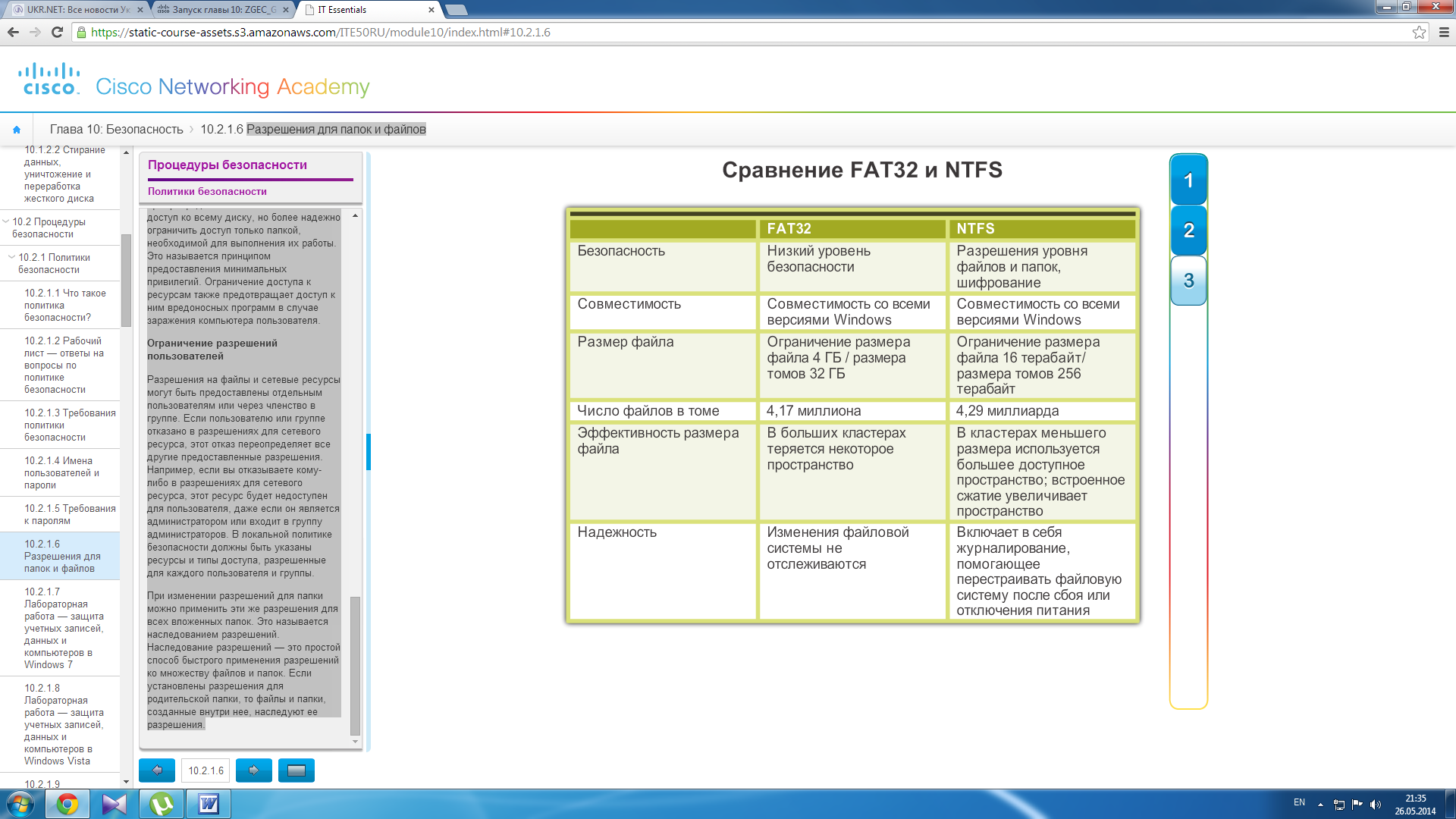The image size is (1456, 819).
Task: Click the Action Center flag icon
Action: tap(1357, 805)
